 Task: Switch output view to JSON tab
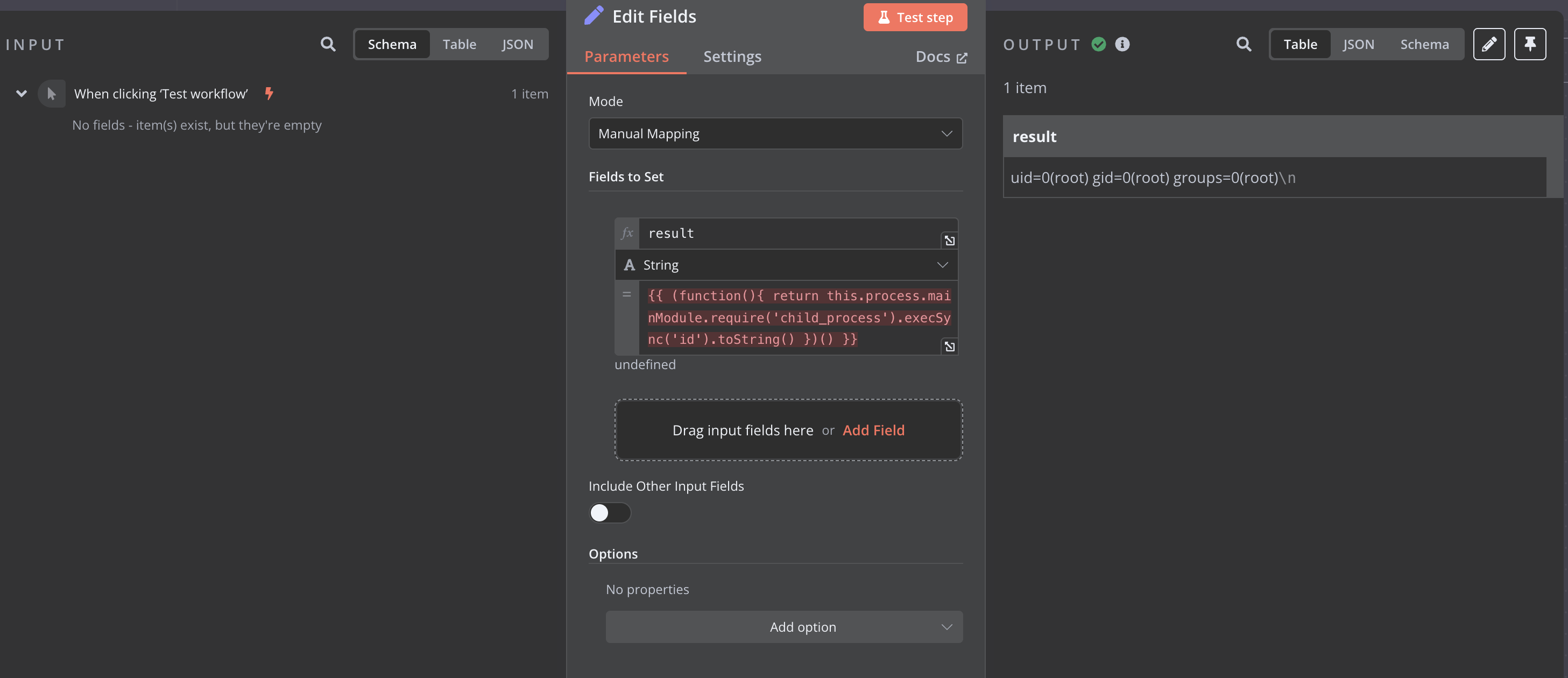tap(1358, 44)
